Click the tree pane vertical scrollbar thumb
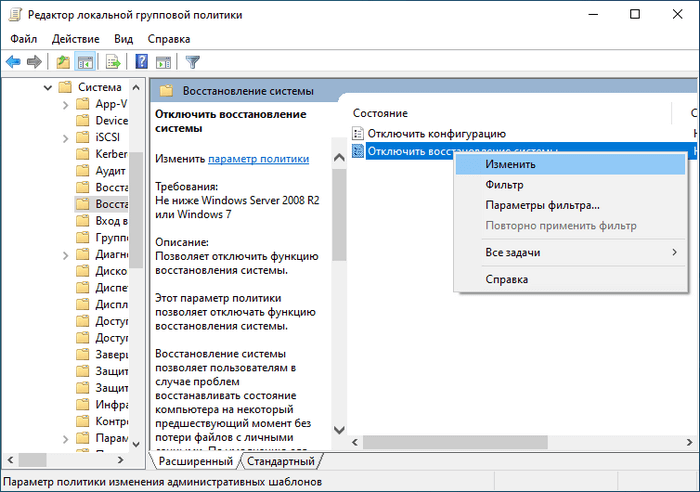Image resolution: width=700 pixels, height=492 pixels. click(136, 210)
